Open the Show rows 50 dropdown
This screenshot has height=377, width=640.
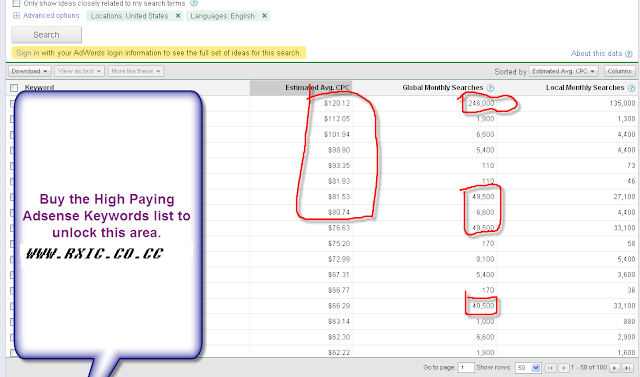pos(528,368)
